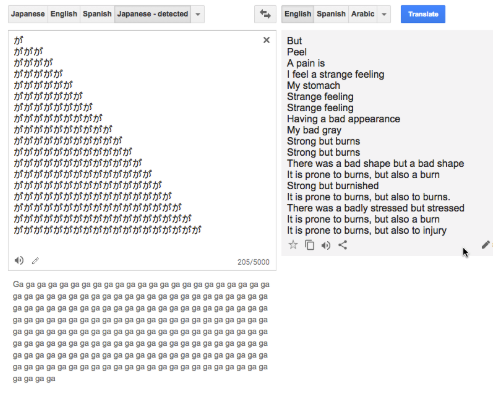Click the translated word 'Peel'
Screen dimensions: 498x394
[x=297, y=52]
